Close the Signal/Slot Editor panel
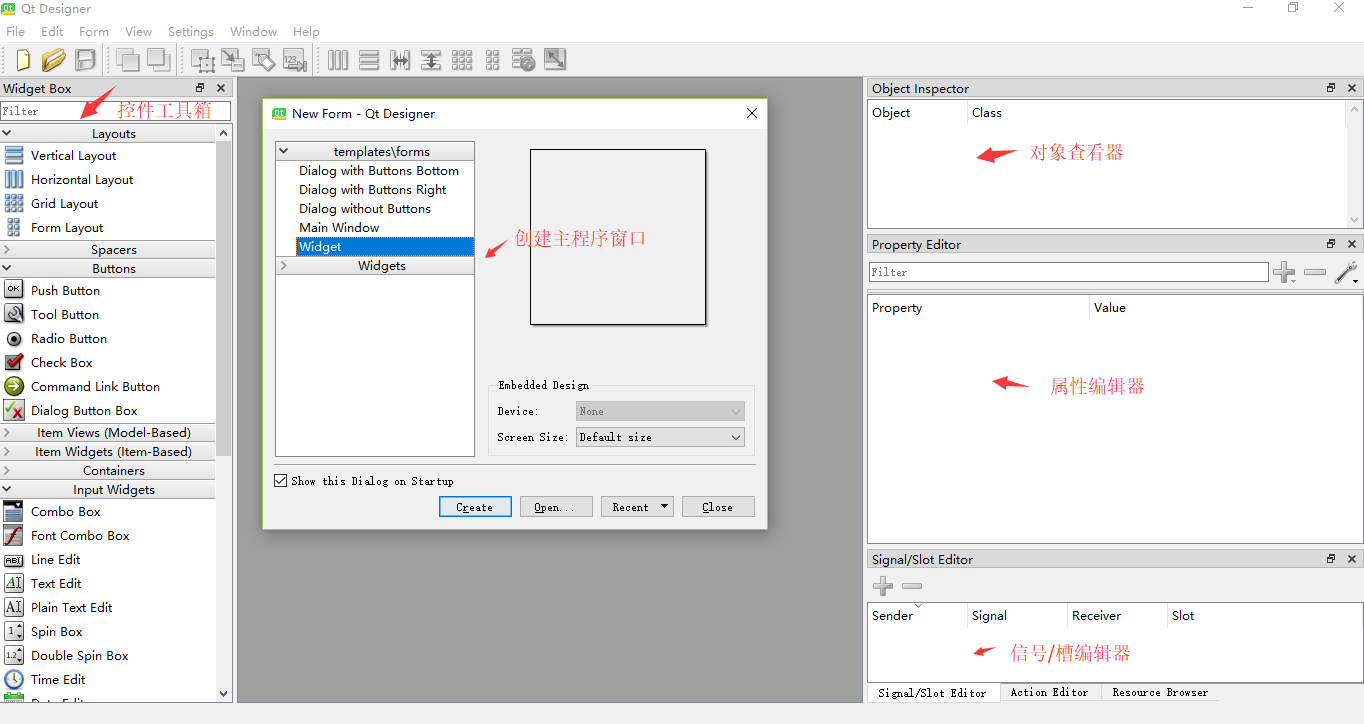 (1352, 559)
